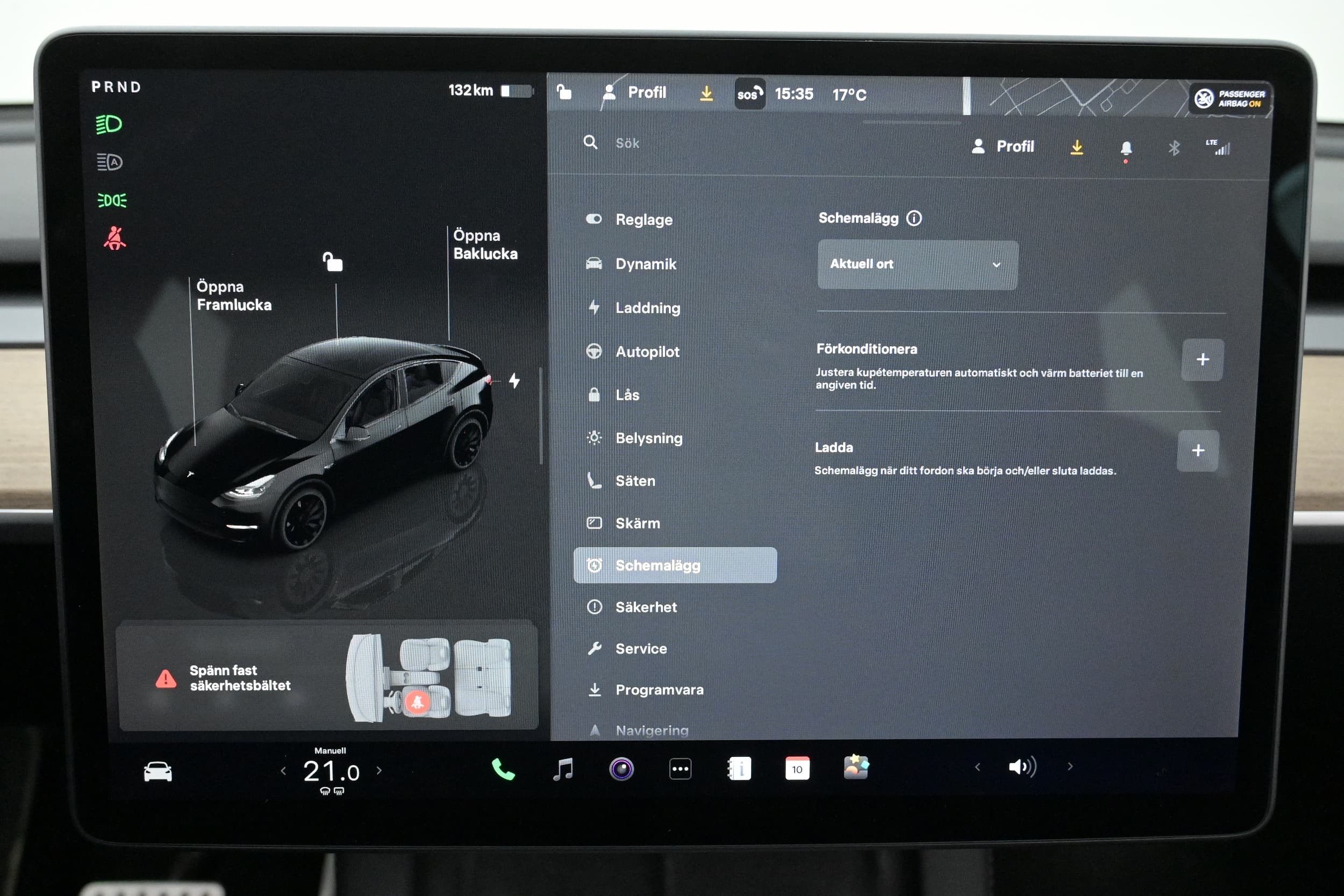Open the calendar app icon

pos(797,769)
